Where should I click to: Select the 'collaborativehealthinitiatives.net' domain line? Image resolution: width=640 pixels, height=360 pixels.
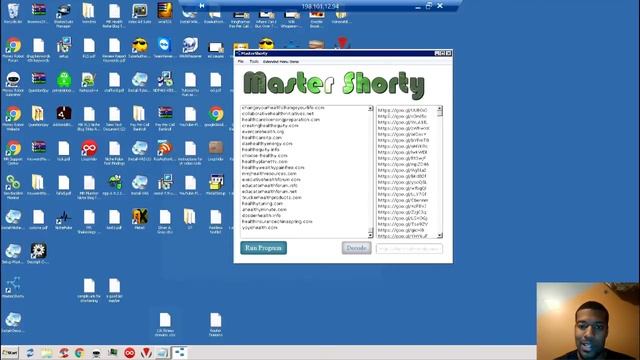click(278, 114)
